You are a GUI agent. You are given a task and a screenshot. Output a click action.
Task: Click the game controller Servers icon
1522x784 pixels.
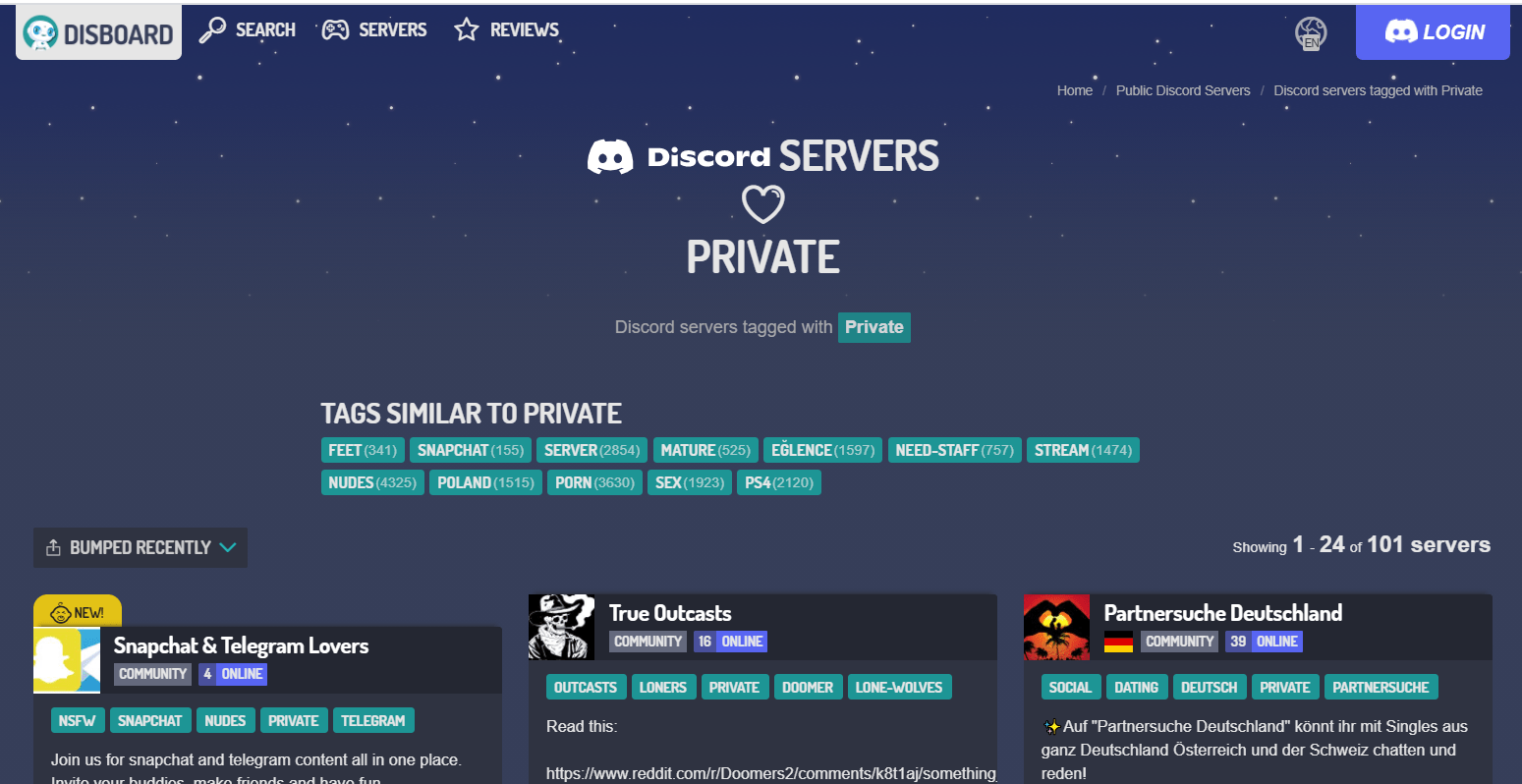click(336, 30)
